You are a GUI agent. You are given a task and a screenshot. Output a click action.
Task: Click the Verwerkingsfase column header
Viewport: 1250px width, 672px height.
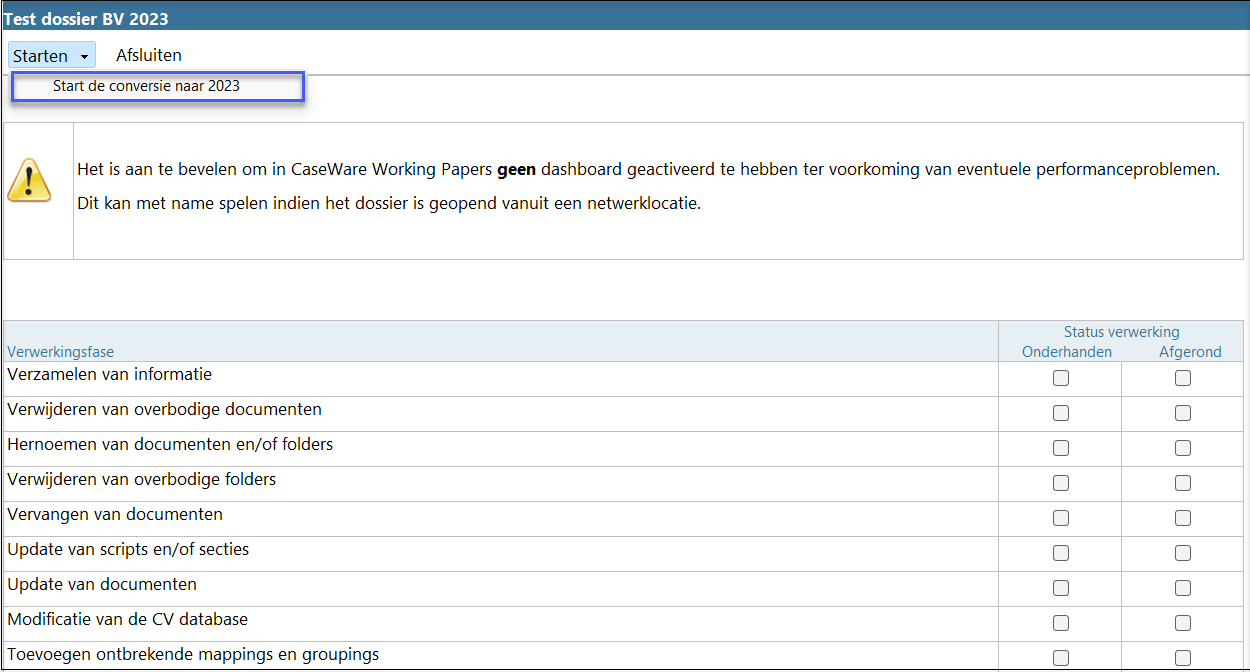[60, 352]
